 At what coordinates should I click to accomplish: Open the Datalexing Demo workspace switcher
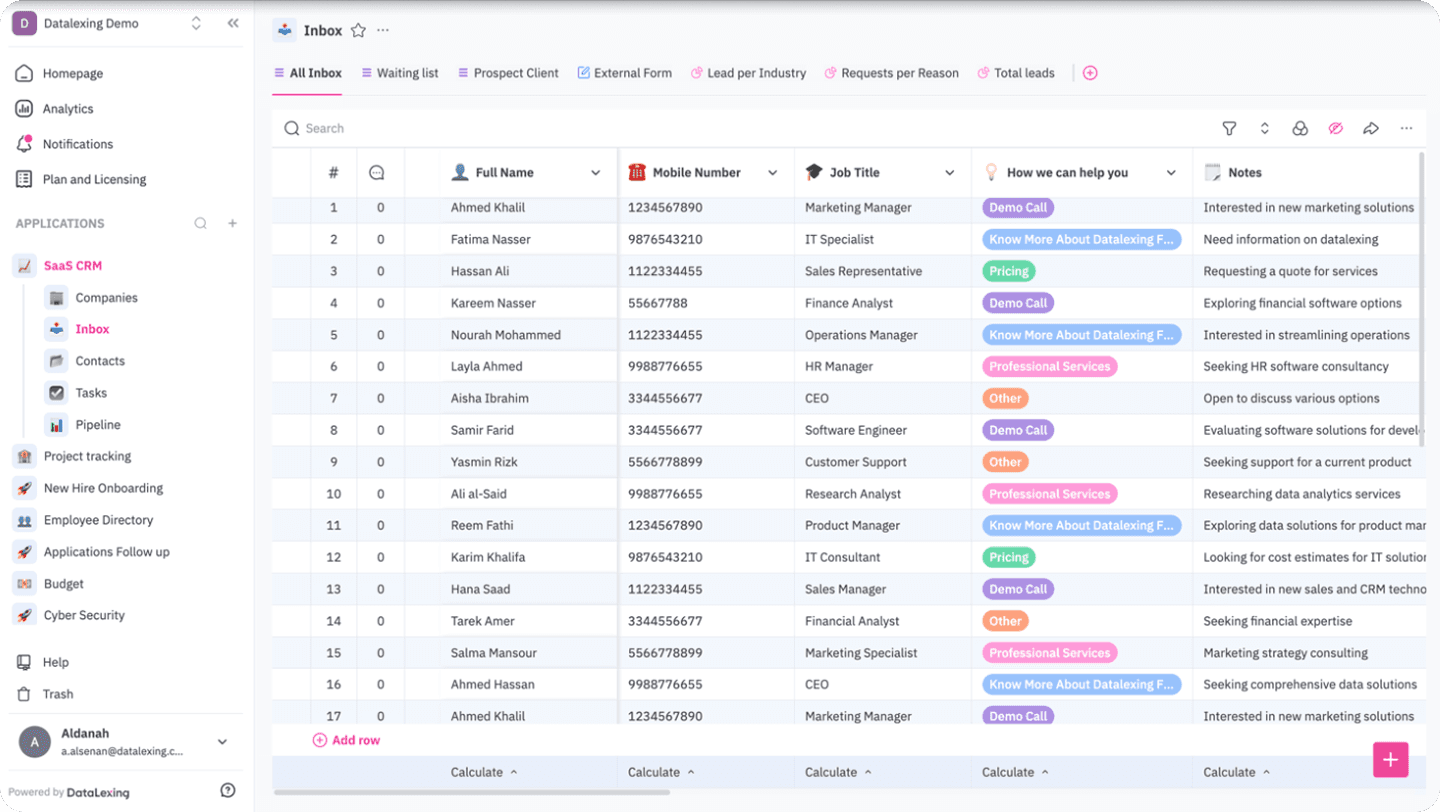tap(196, 23)
